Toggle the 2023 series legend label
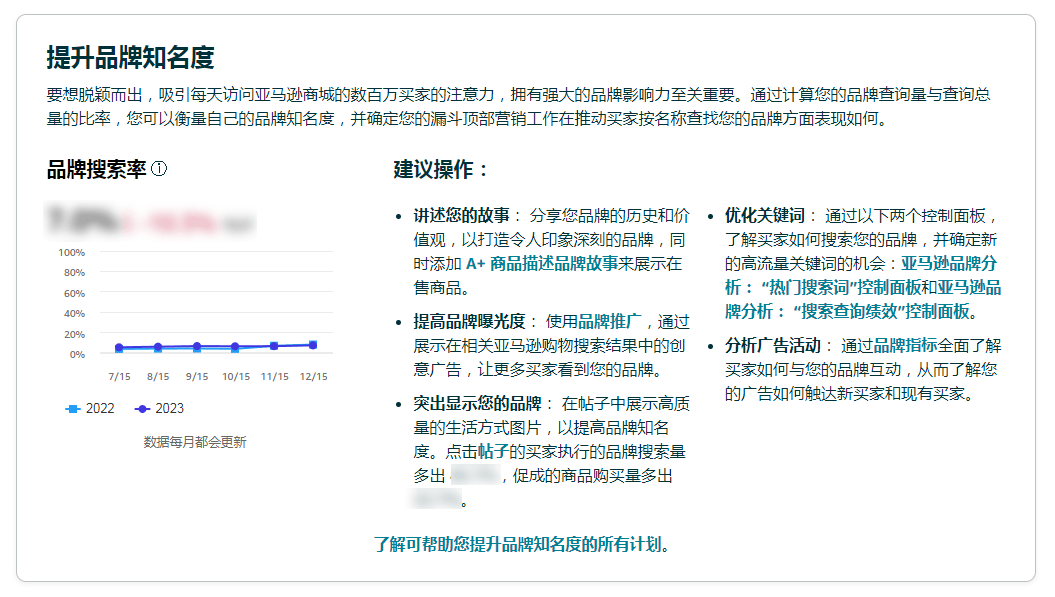1055x597 pixels. [x=170, y=408]
